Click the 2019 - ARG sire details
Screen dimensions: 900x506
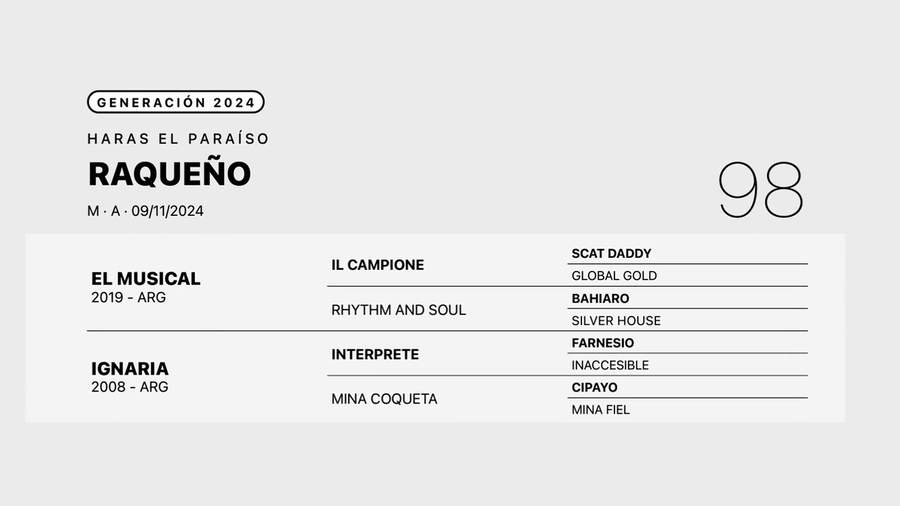[129, 298]
